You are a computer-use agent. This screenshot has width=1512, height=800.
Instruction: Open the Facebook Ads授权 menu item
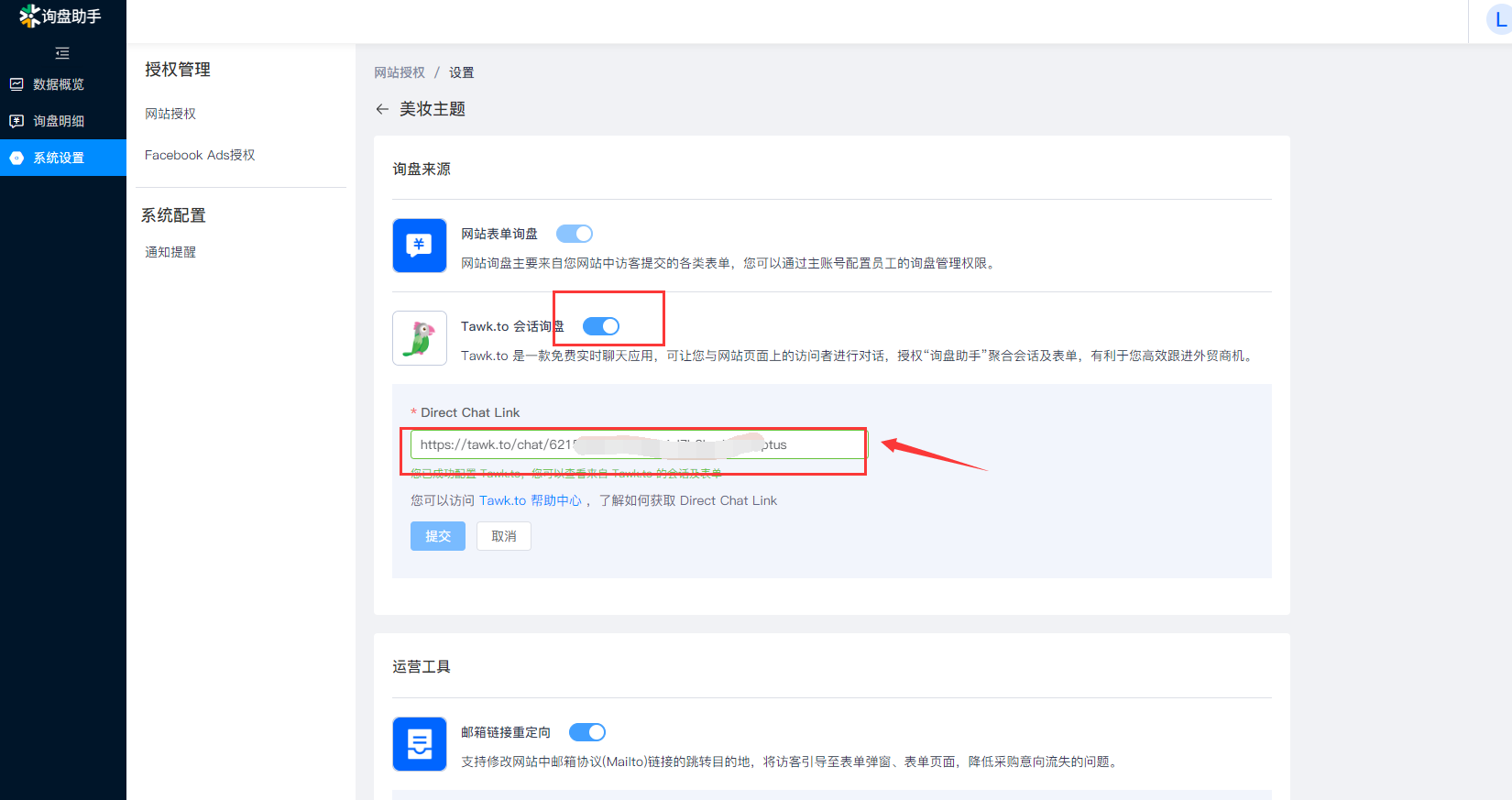(x=200, y=155)
